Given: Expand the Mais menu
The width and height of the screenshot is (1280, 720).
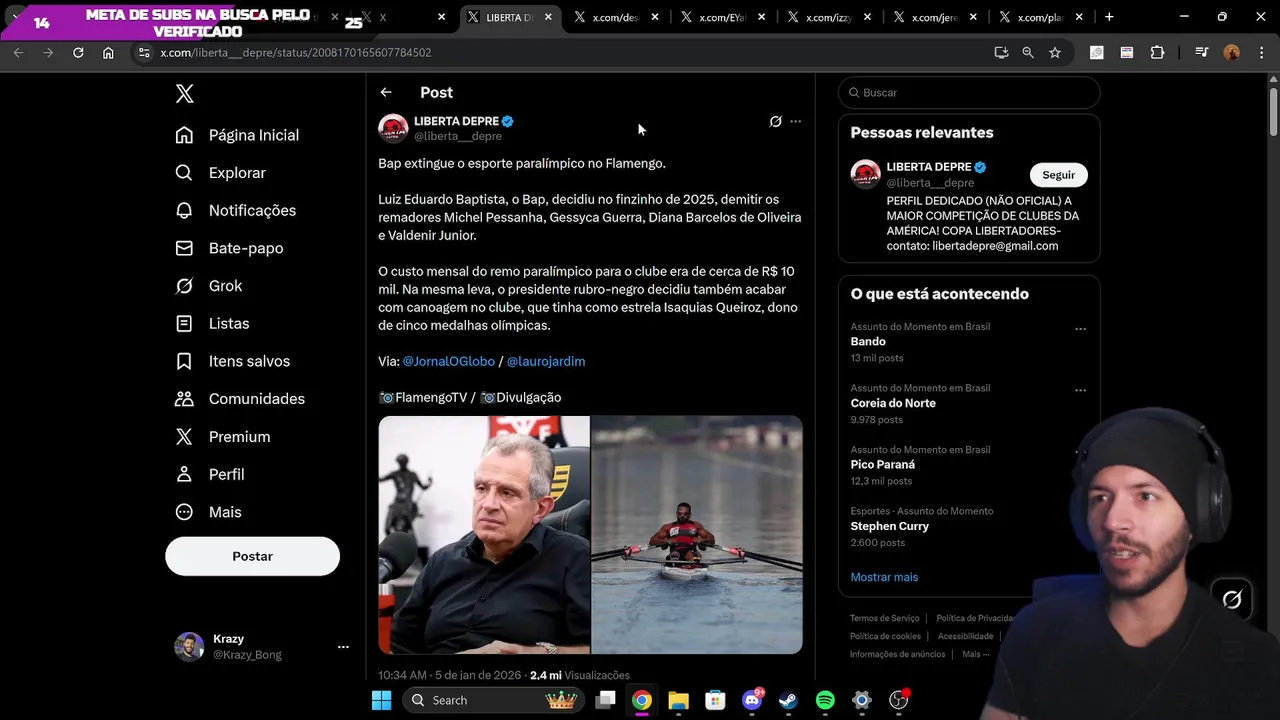Looking at the screenshot, I should click(x=208, y=512).
